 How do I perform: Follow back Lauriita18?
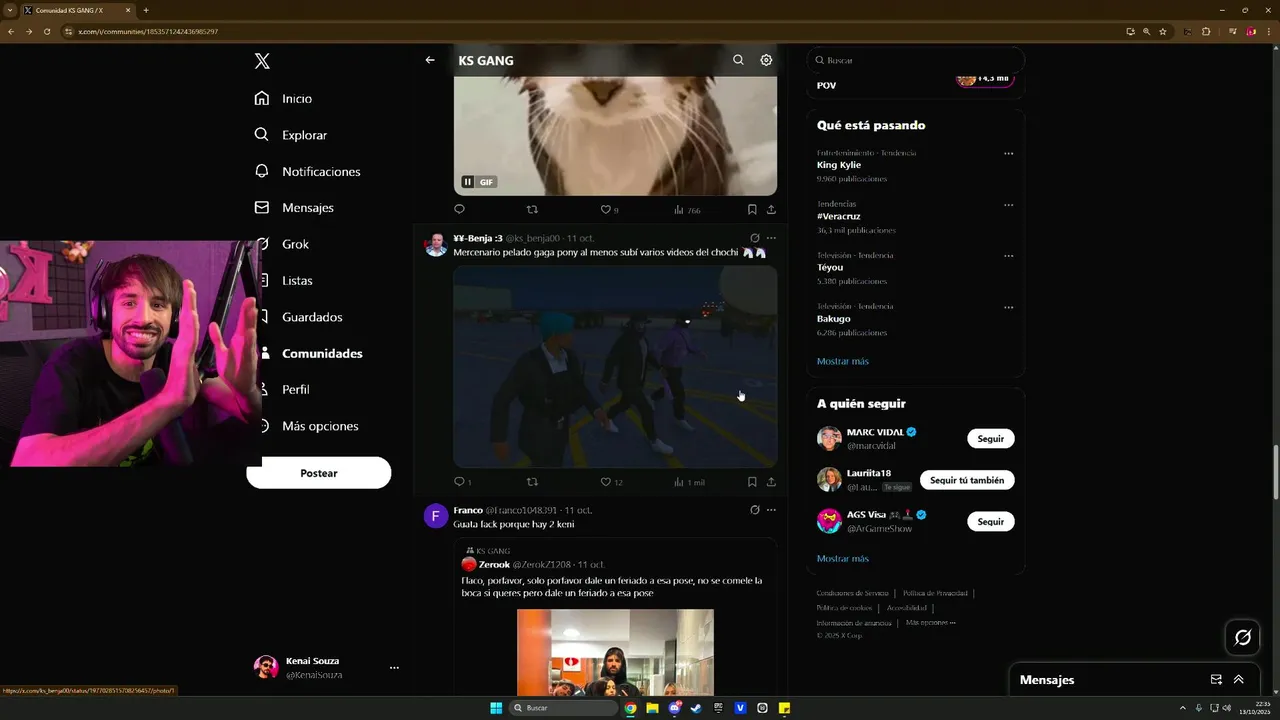point(967,480)
